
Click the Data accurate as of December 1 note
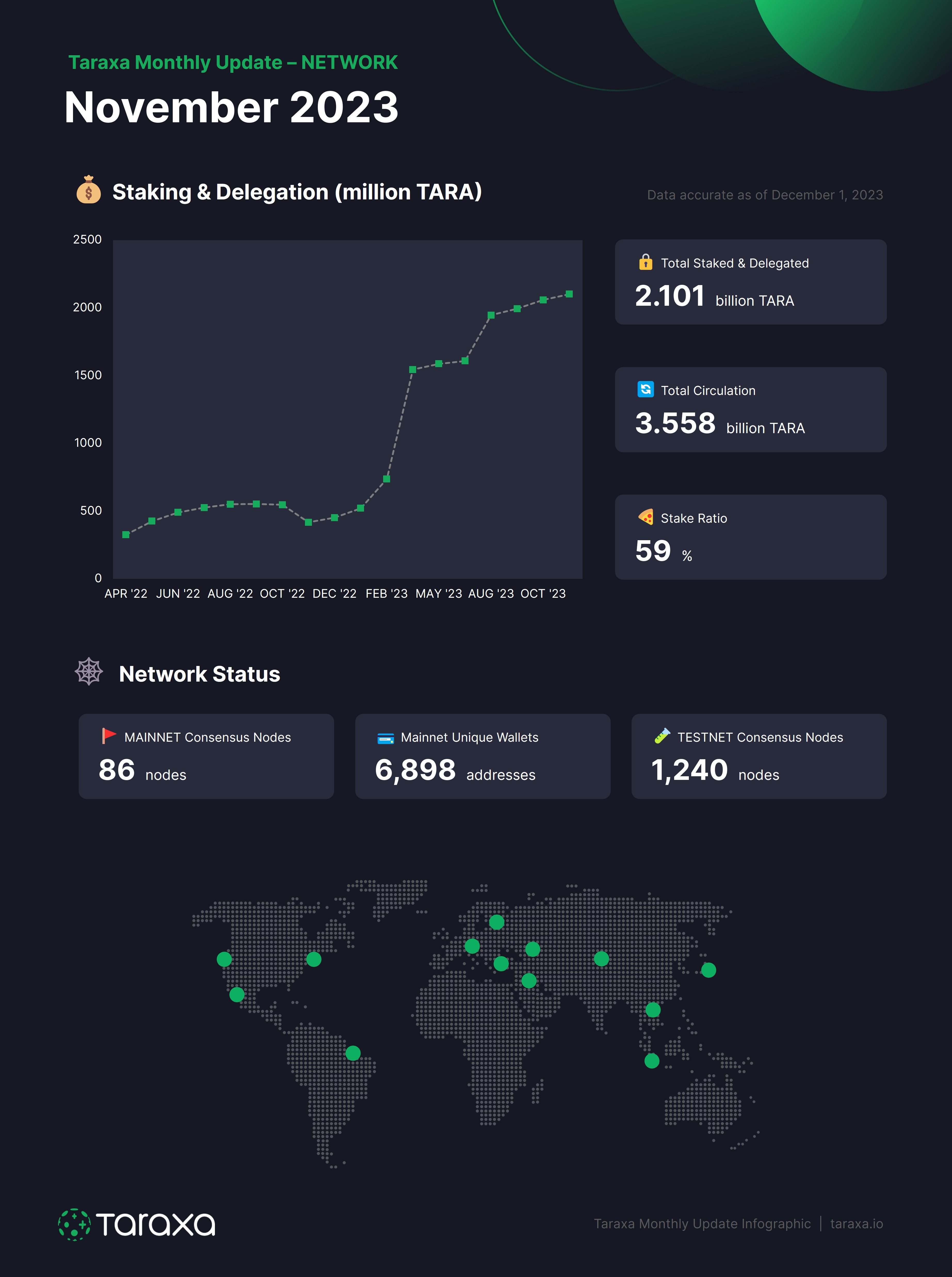[x=765, y=195]
